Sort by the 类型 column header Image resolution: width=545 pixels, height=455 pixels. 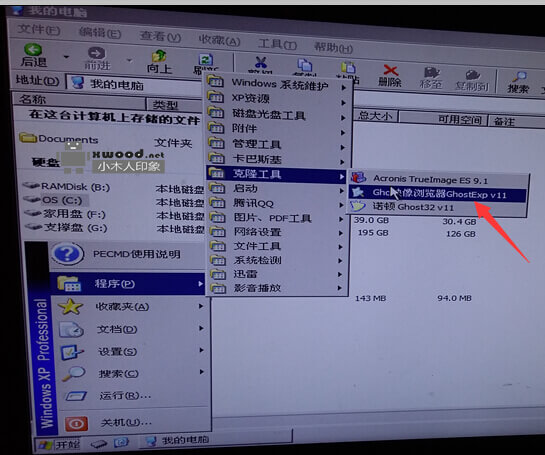(x=174, y=104)
